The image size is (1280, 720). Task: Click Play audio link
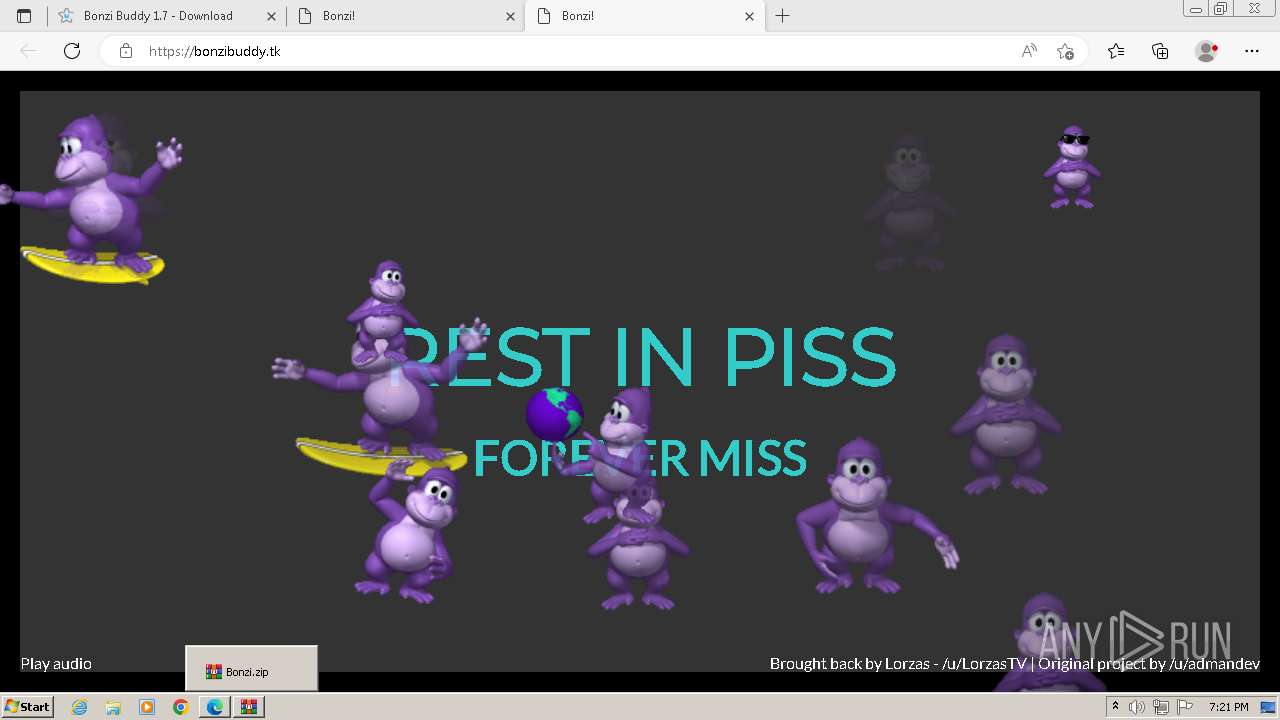tap(56, 663)
